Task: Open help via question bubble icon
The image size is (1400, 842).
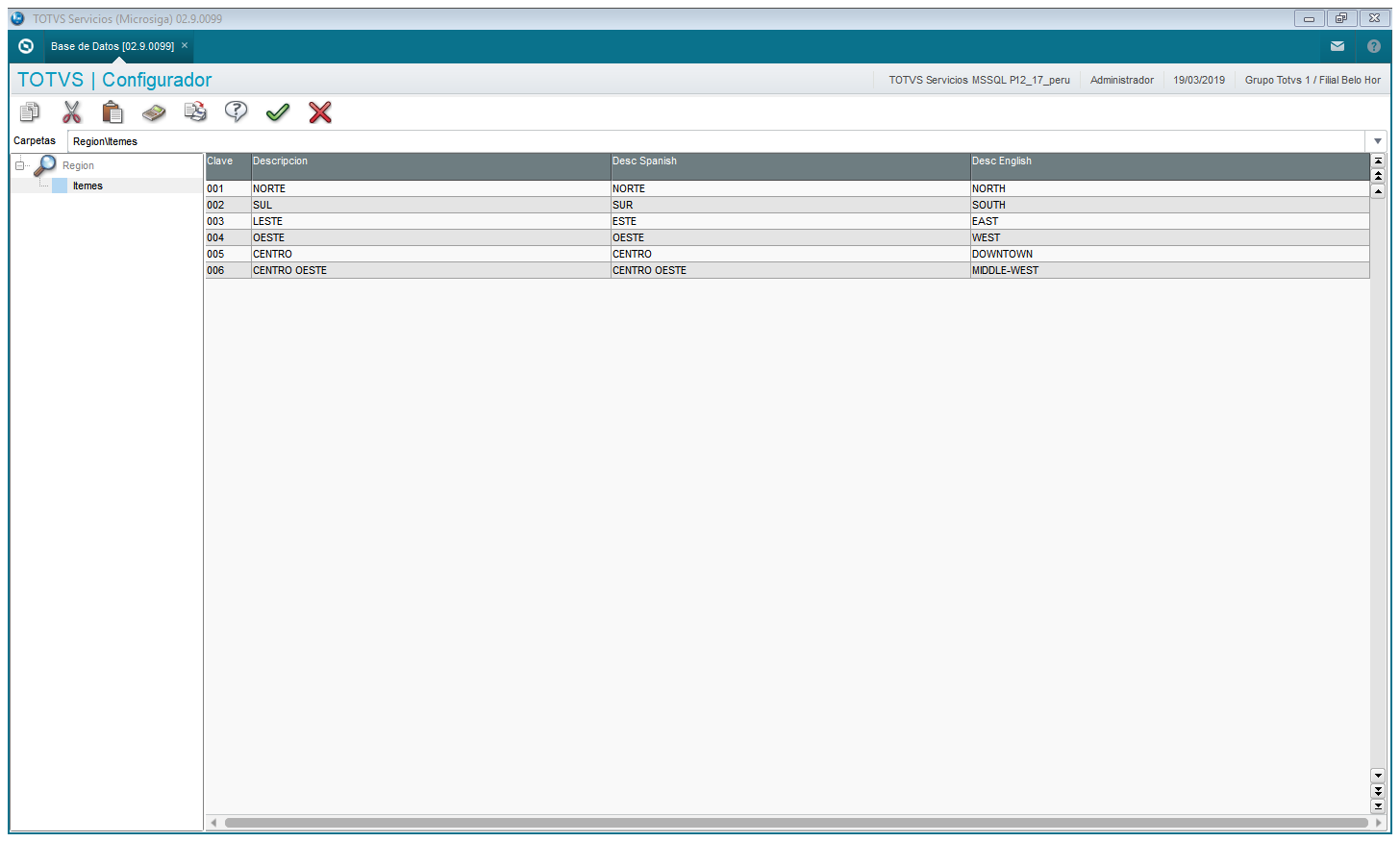Action: click(x=237, y=112)
